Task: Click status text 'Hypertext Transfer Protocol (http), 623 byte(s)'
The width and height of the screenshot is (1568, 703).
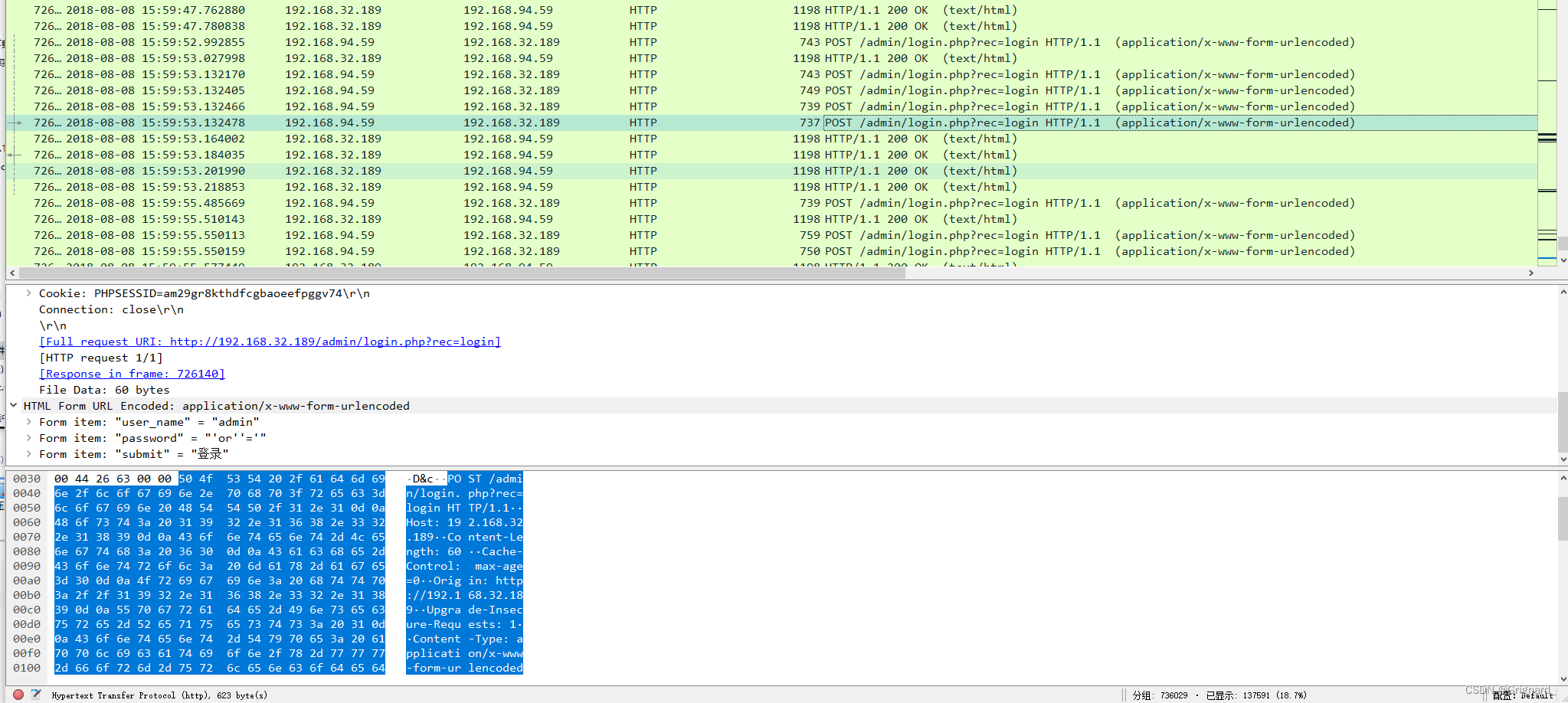Action: pyautogui.click(x=159, y=695)
